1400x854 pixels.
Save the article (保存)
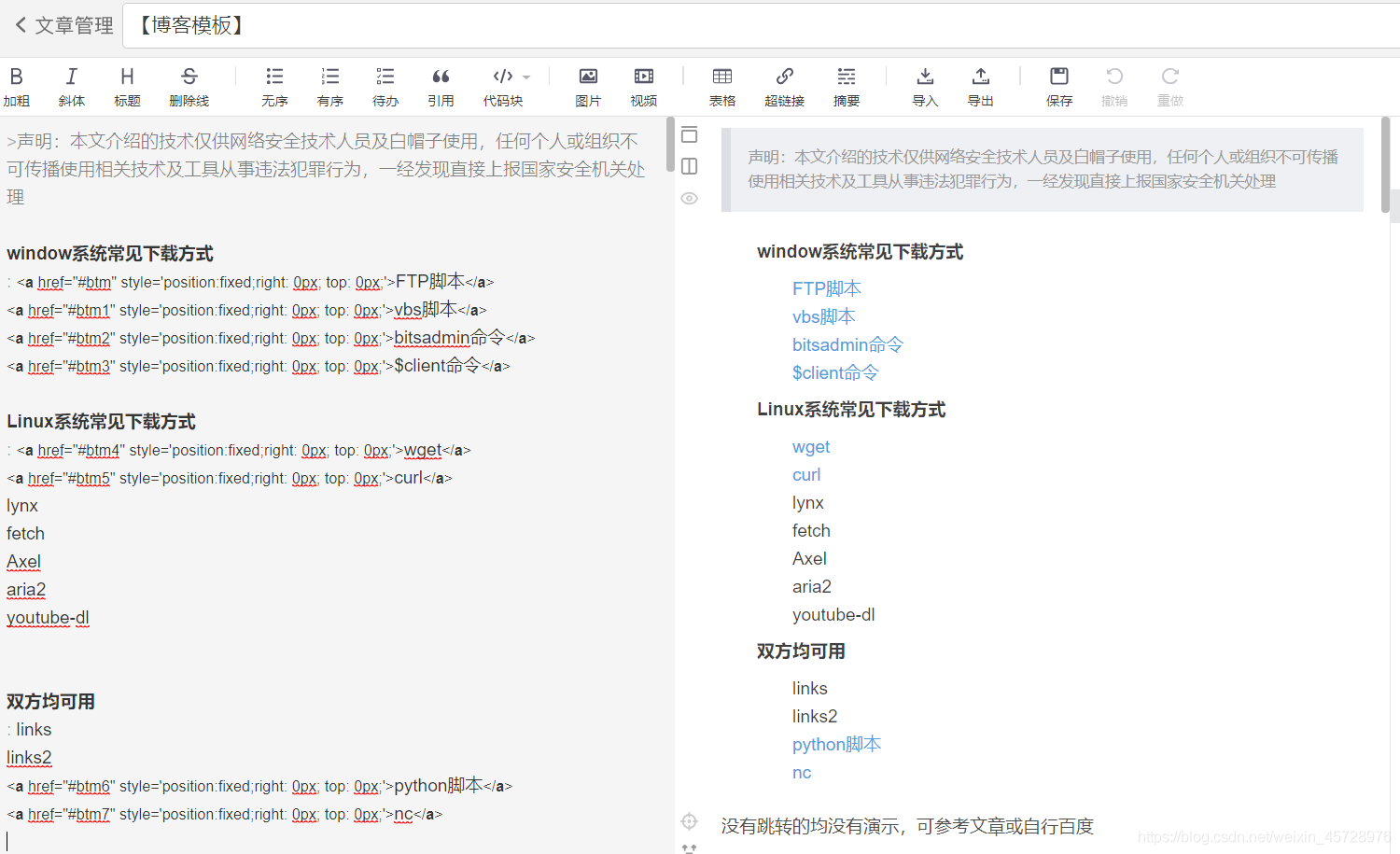tap(1059, 87)
